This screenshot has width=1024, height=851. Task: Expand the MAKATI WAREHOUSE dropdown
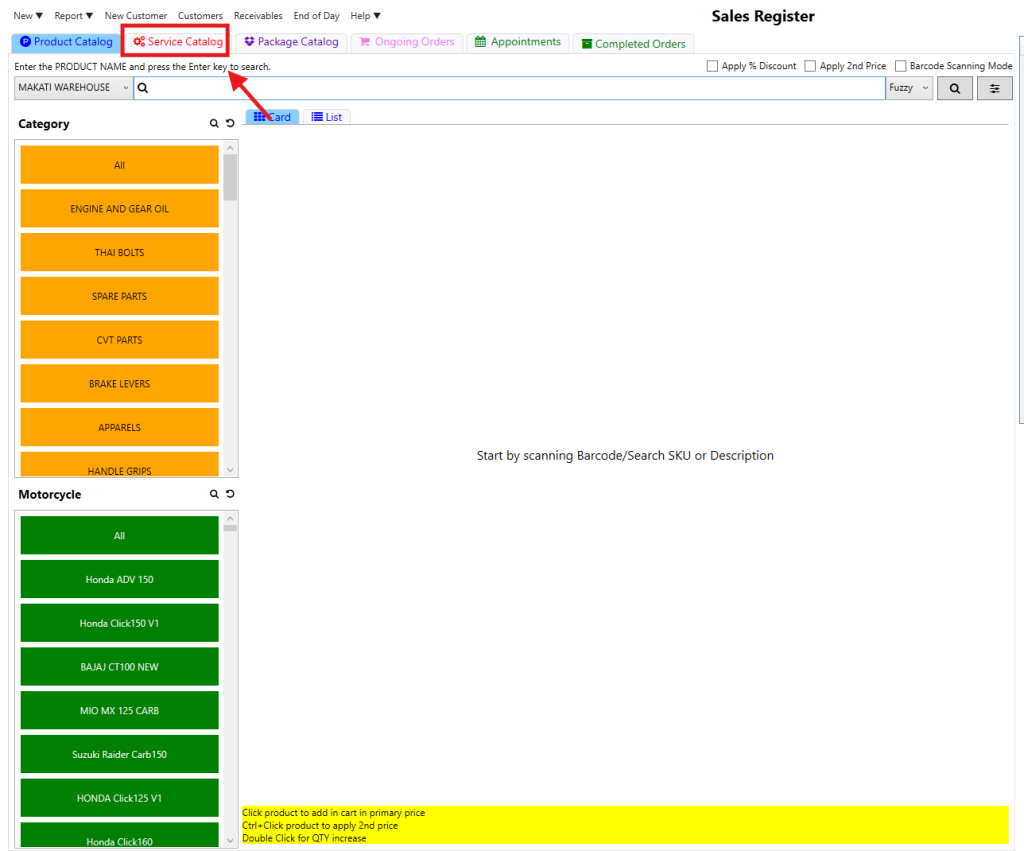coord(73,88)
